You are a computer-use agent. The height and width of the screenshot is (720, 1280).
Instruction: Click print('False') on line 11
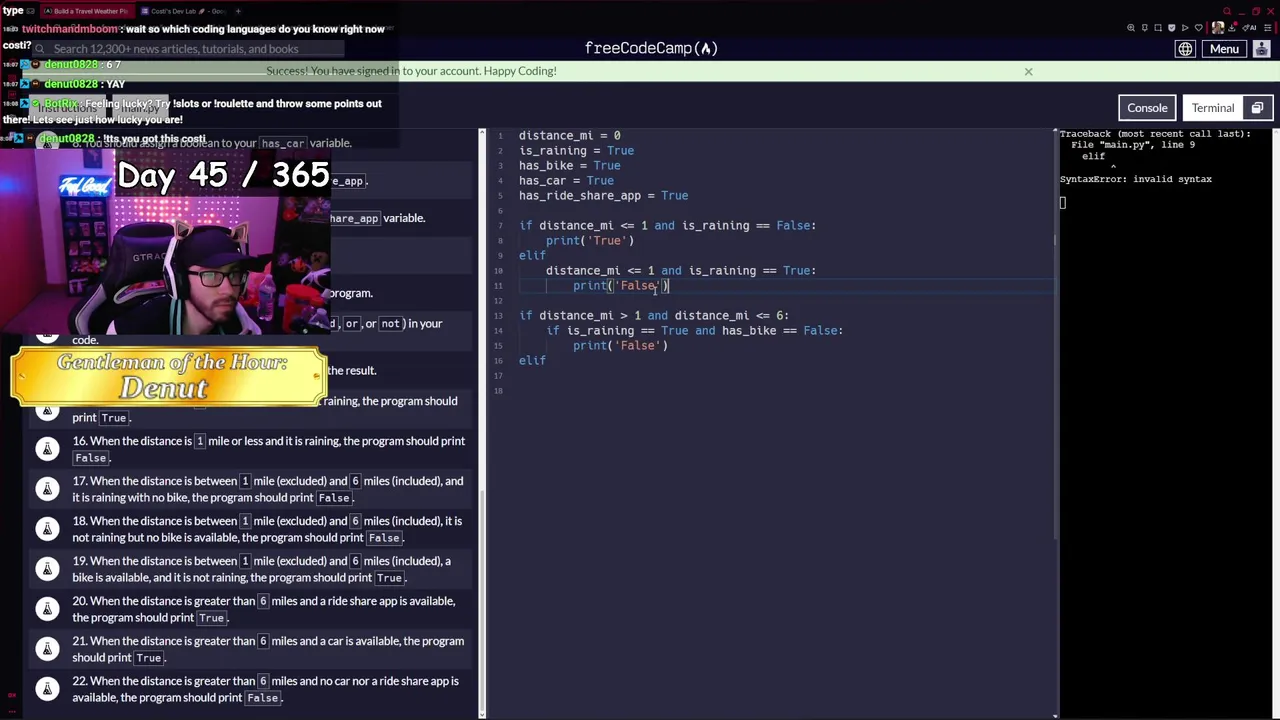coord(620,285)
